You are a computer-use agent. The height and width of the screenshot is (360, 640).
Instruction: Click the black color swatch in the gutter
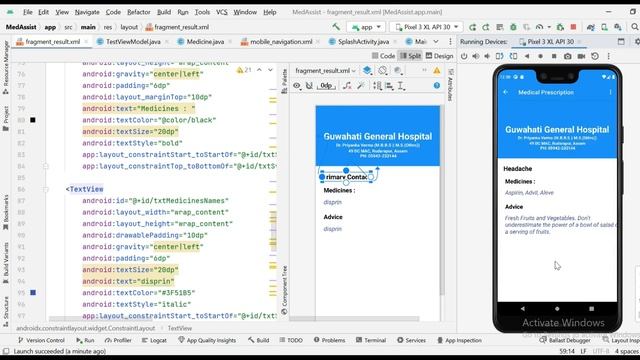pos(33,120)
